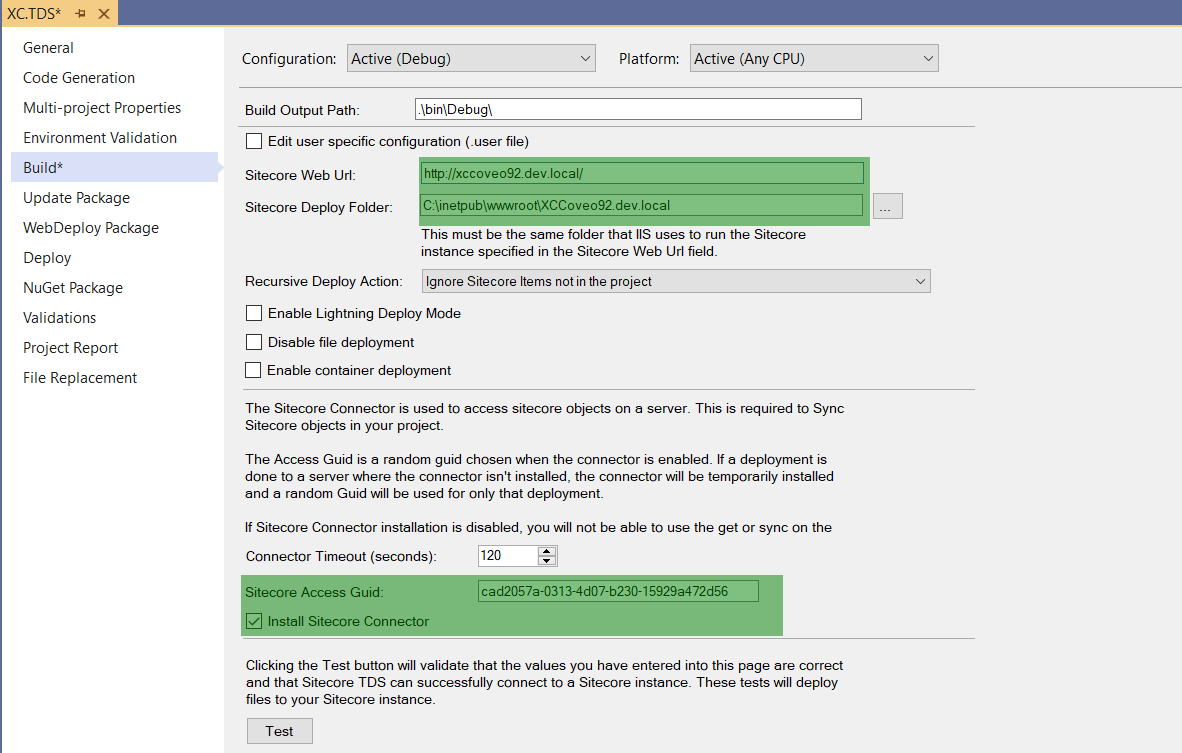The width and height of the screenshot is (1182, 753).
Task: Check Enable container deployment
Action: click(x=253, y=370)
